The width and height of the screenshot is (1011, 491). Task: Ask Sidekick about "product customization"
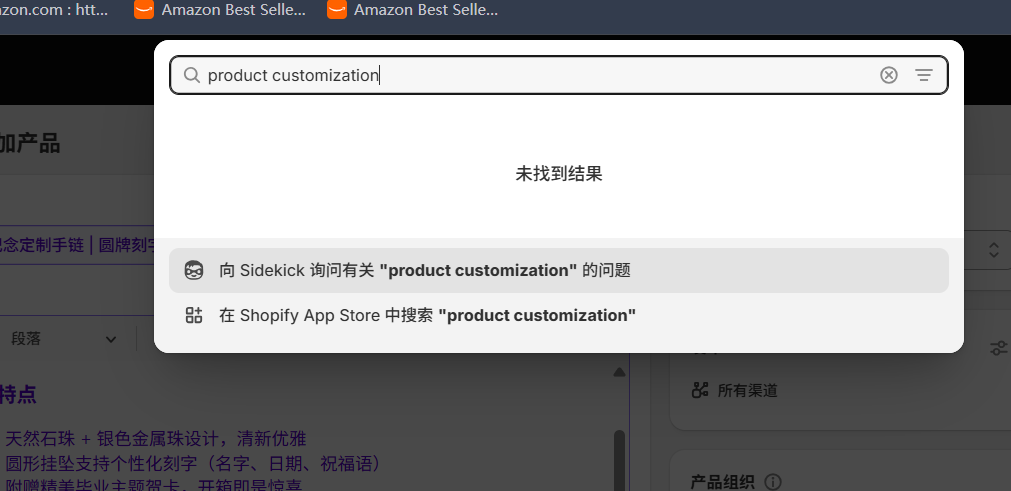pyautogui.click(x=558, y=271)
